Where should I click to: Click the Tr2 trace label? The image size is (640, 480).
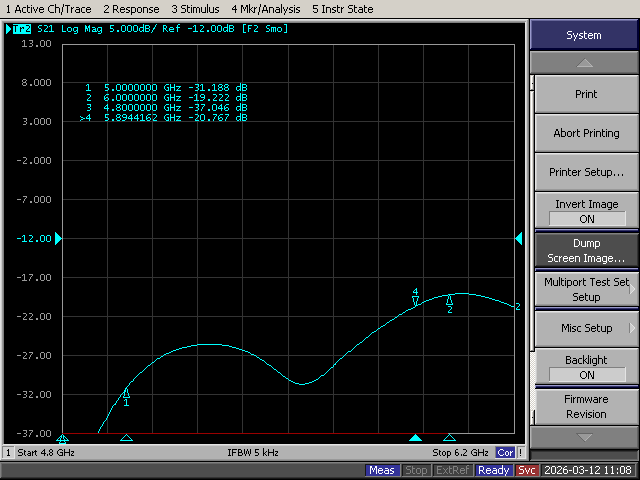[20, 29]
